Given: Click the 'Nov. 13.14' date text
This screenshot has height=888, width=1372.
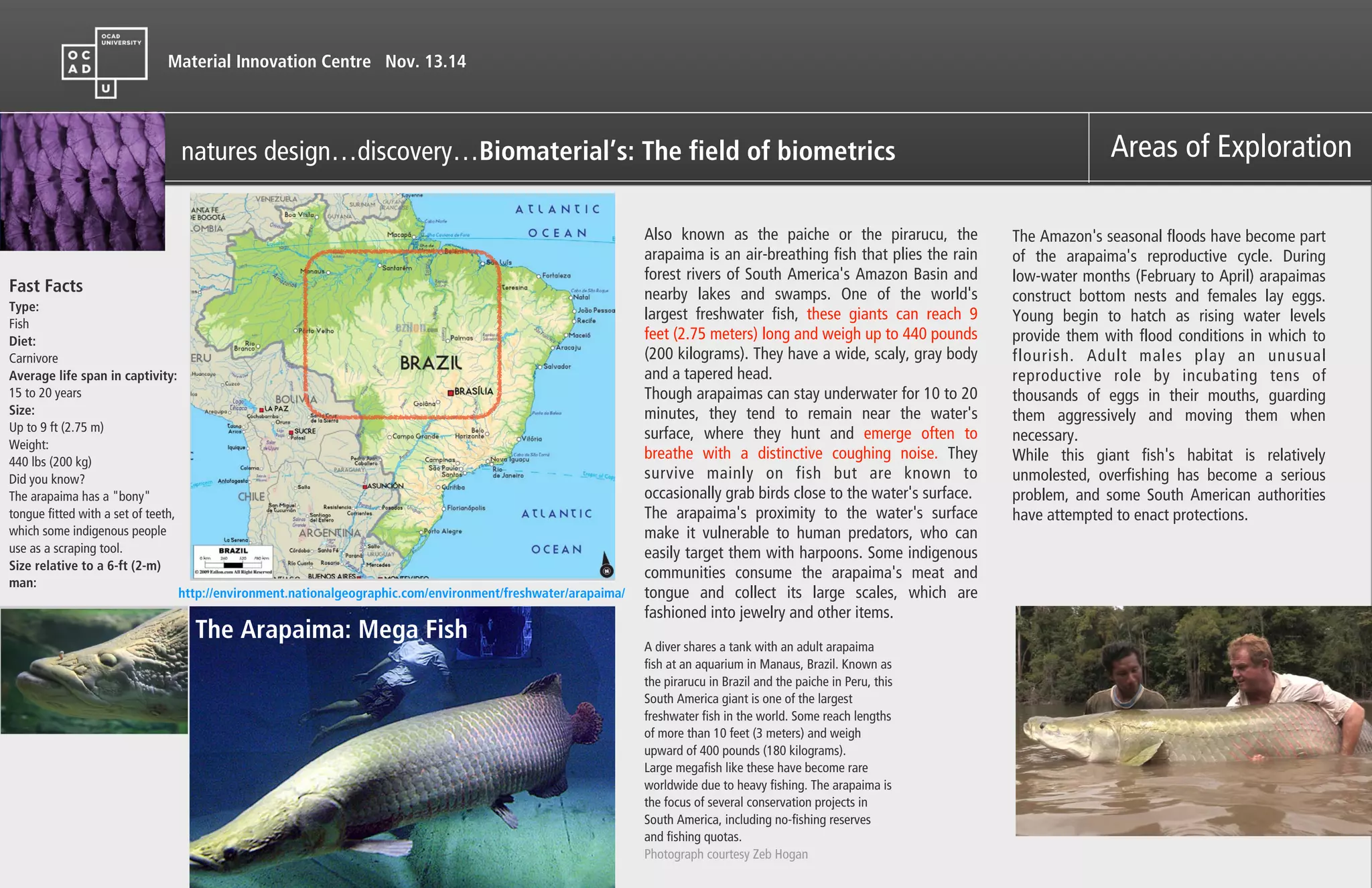Looking at the screenshot, I should 425,62.
